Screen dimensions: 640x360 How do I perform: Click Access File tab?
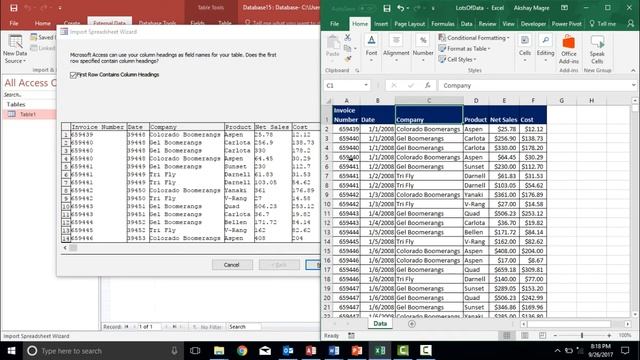[14, 23]
